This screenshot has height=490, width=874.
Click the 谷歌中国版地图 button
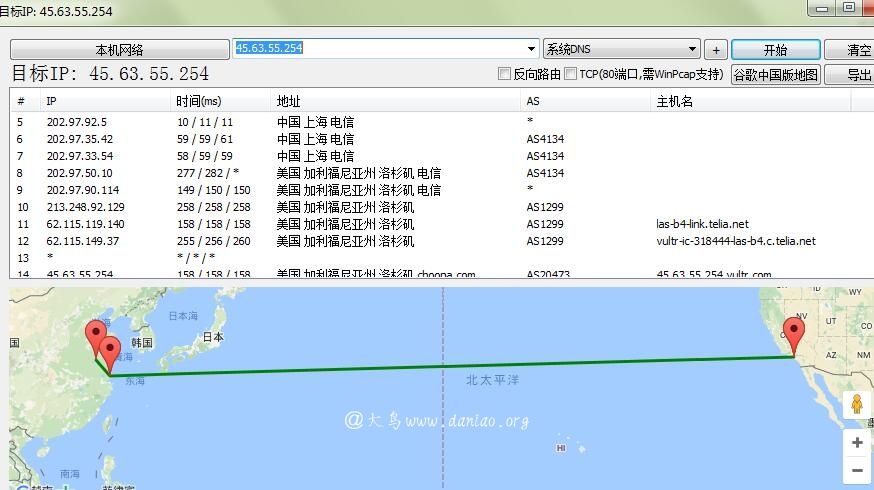tap(775, 74)
